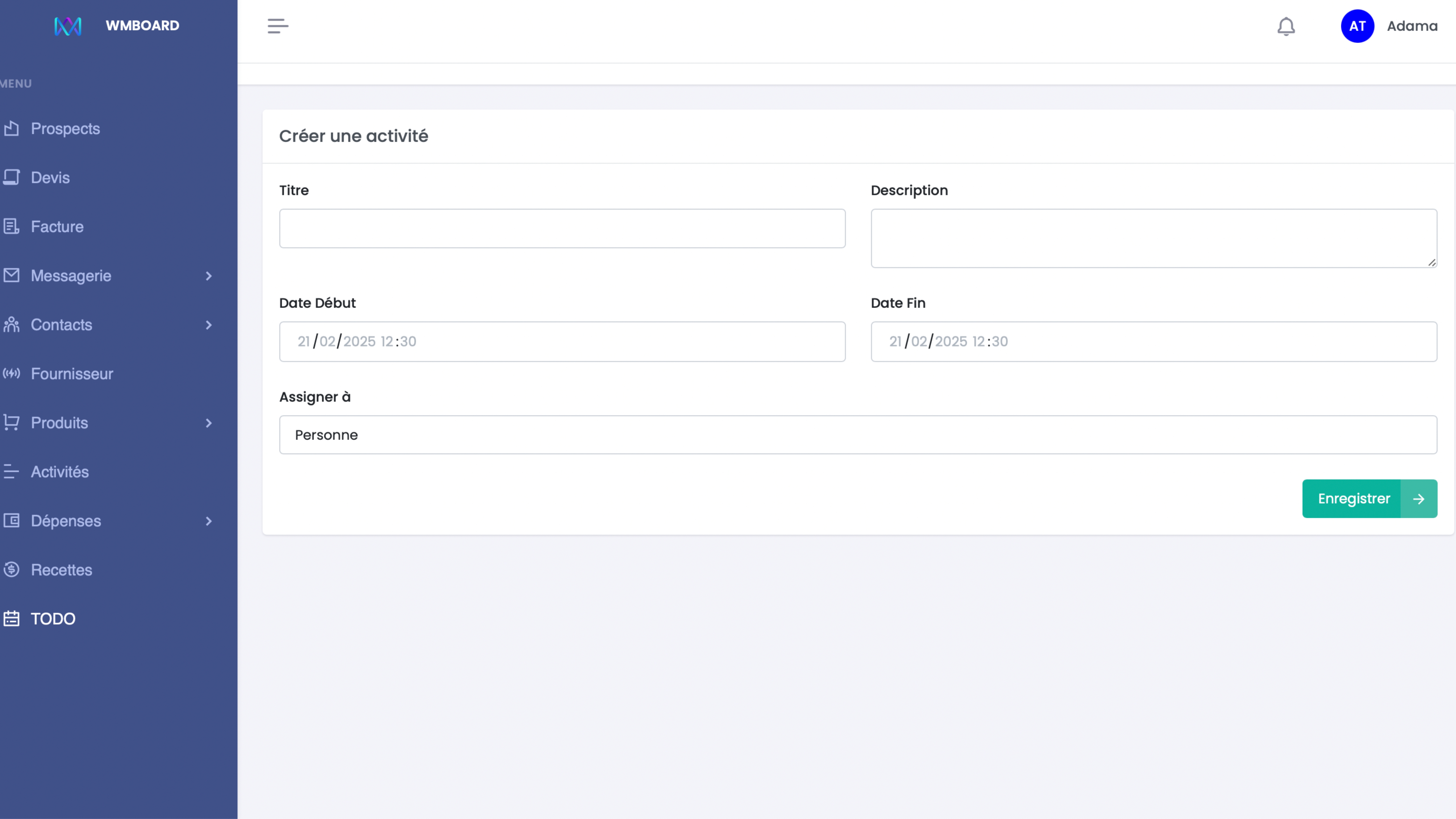The image size is (1456, 819).
Task: Open the Facture menu item
Action: pyautogui.click(x=57, y=227)
